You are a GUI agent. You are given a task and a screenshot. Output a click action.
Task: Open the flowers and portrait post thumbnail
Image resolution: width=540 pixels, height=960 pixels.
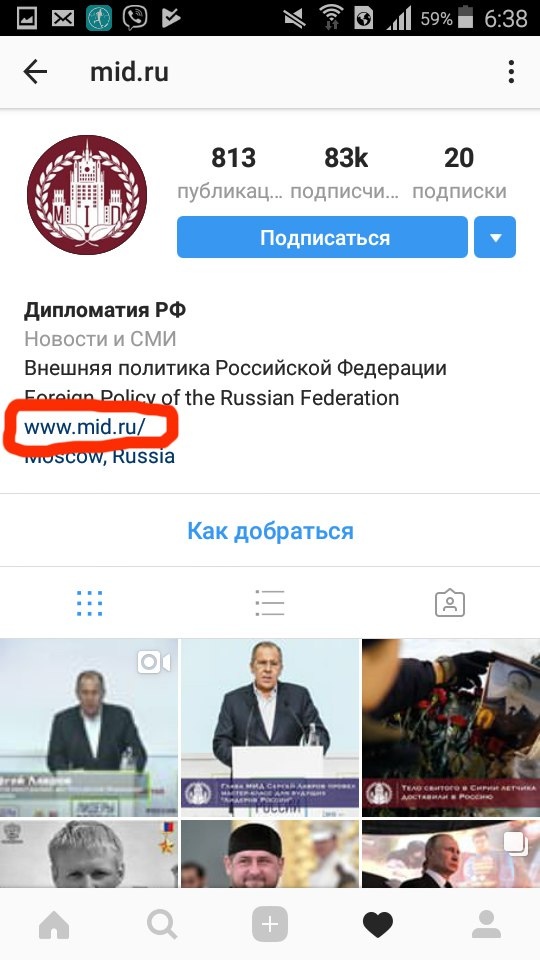point(451,727)
